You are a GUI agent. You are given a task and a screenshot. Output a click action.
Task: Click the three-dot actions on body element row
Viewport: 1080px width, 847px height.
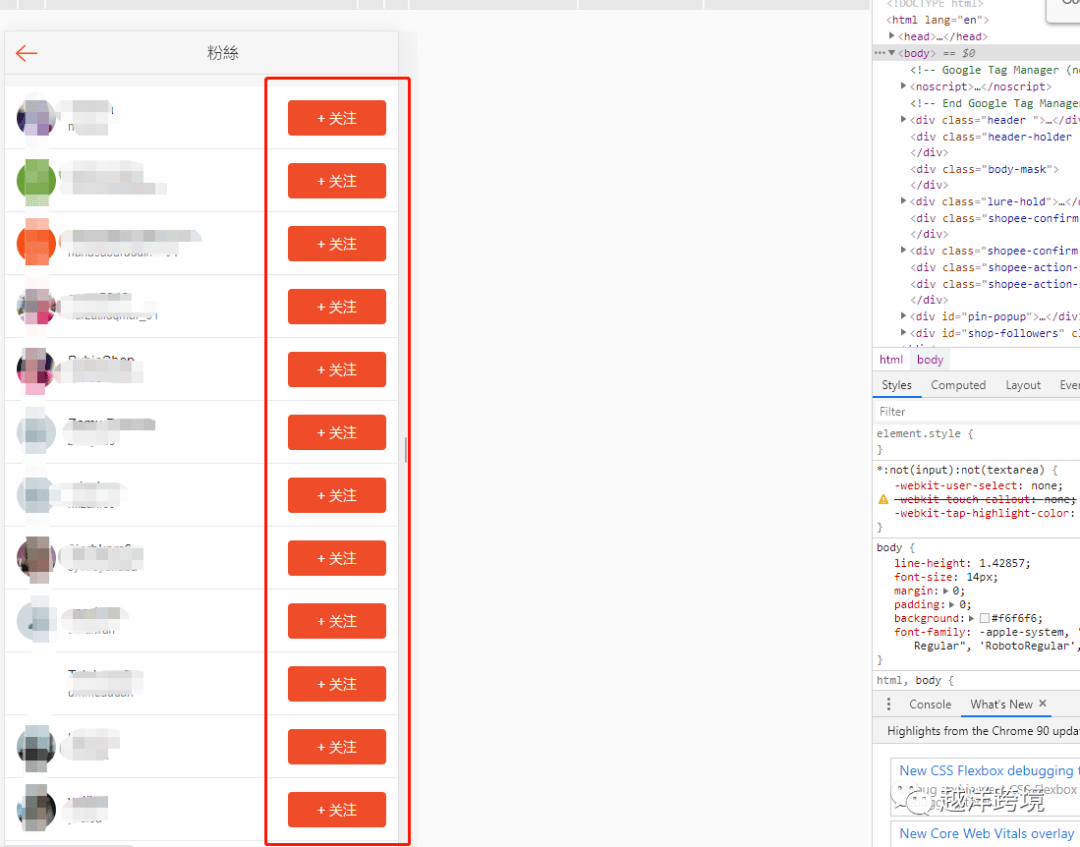pos(879,53)
